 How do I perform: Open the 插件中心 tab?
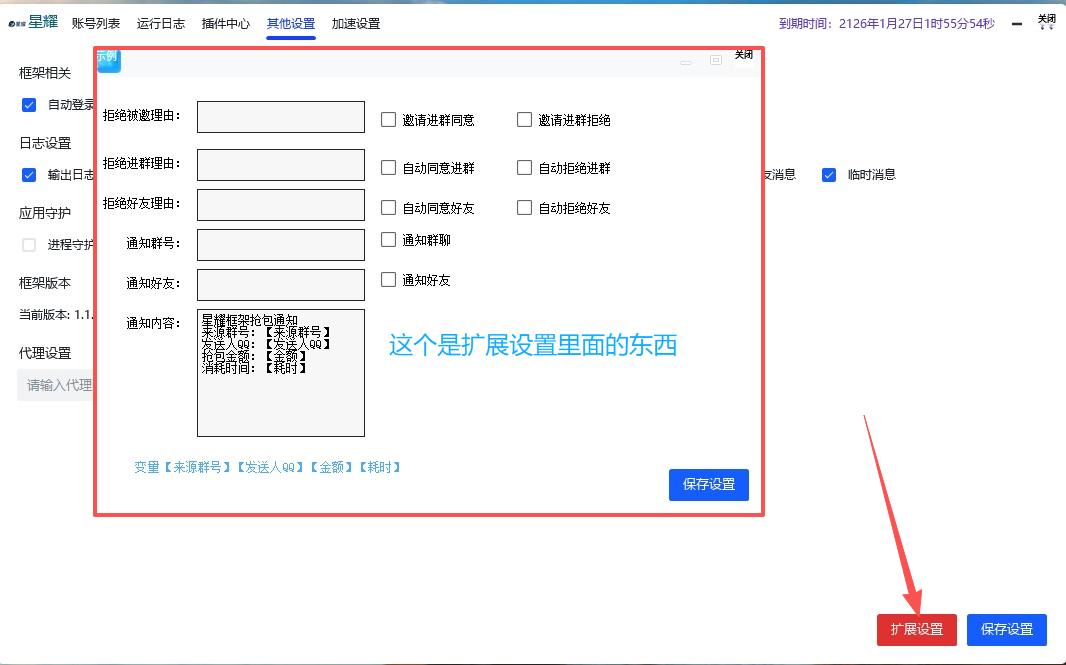pos(225,22)
